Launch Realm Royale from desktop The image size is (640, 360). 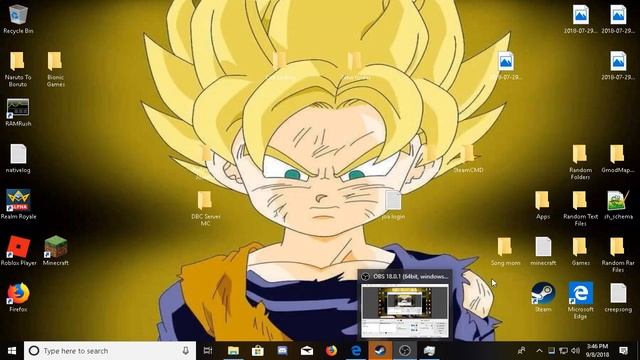(x=18, y=204)
